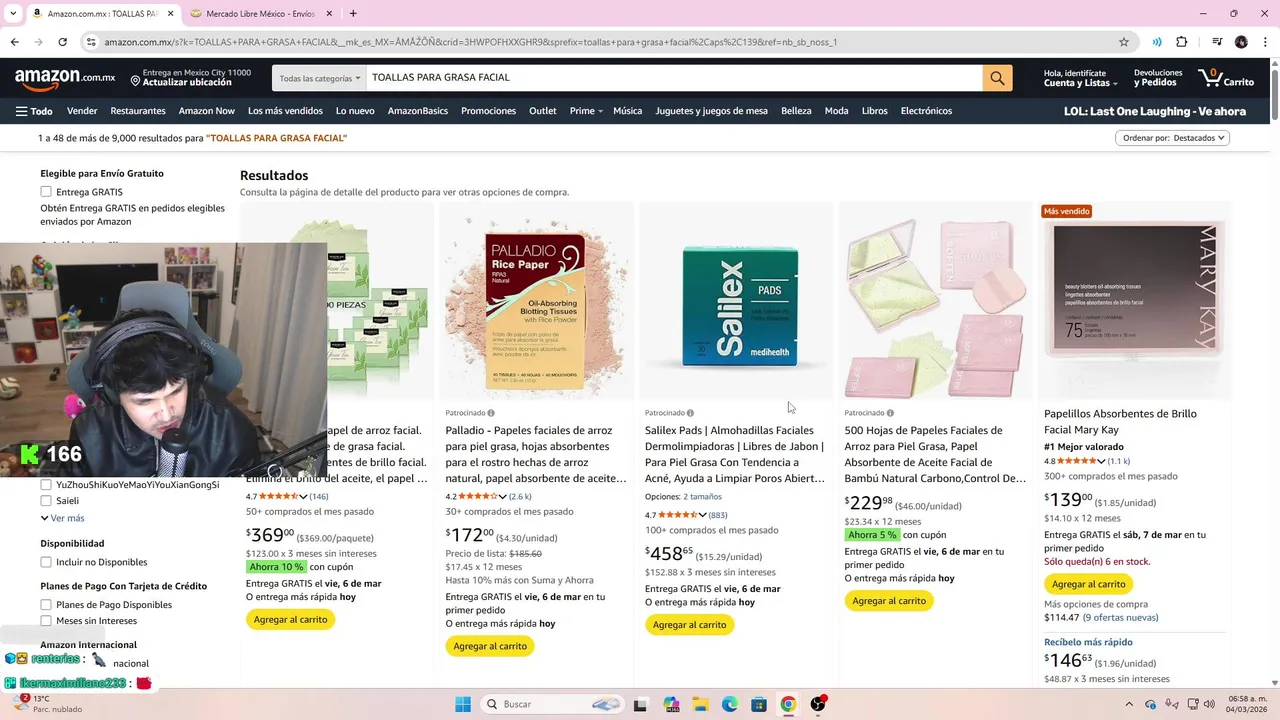This screenshot has width=1280, height=720.
Task: Open the Todo hamburger menu
Action: pyautogui.click(x=34, y=111)
